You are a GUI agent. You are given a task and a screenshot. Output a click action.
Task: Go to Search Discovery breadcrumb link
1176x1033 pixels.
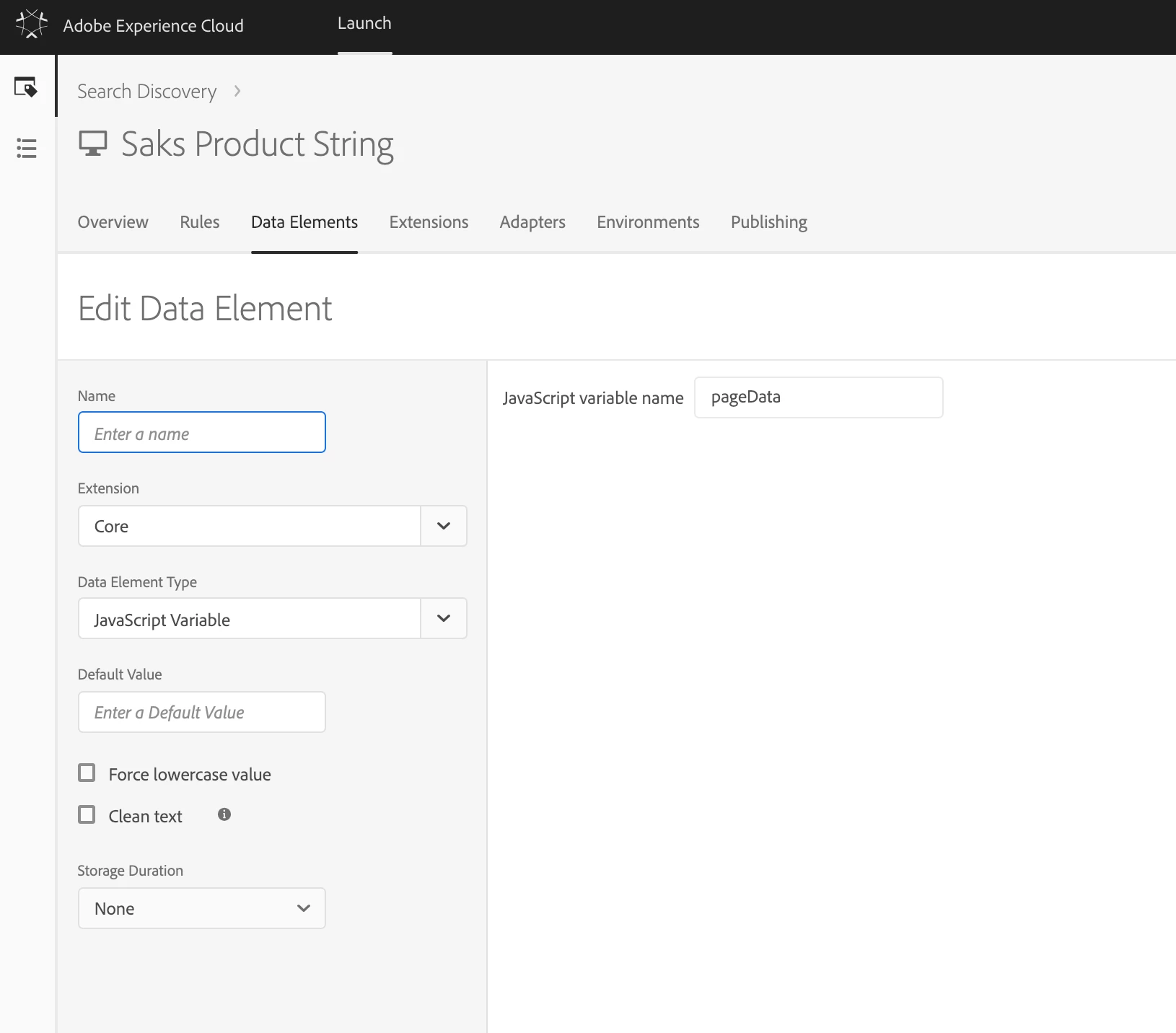pos(147,92)
